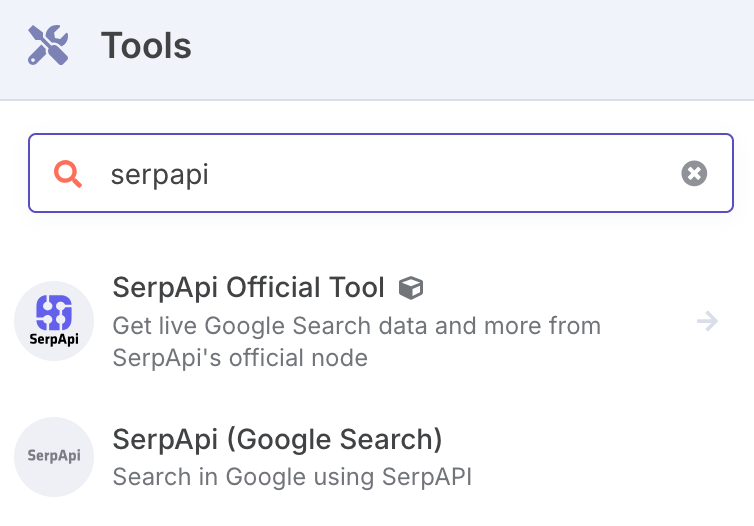Click the gray SerpApi (Google Search) logo
The width and height of the screenshot is (754, 526).
(x=54, y=457)
